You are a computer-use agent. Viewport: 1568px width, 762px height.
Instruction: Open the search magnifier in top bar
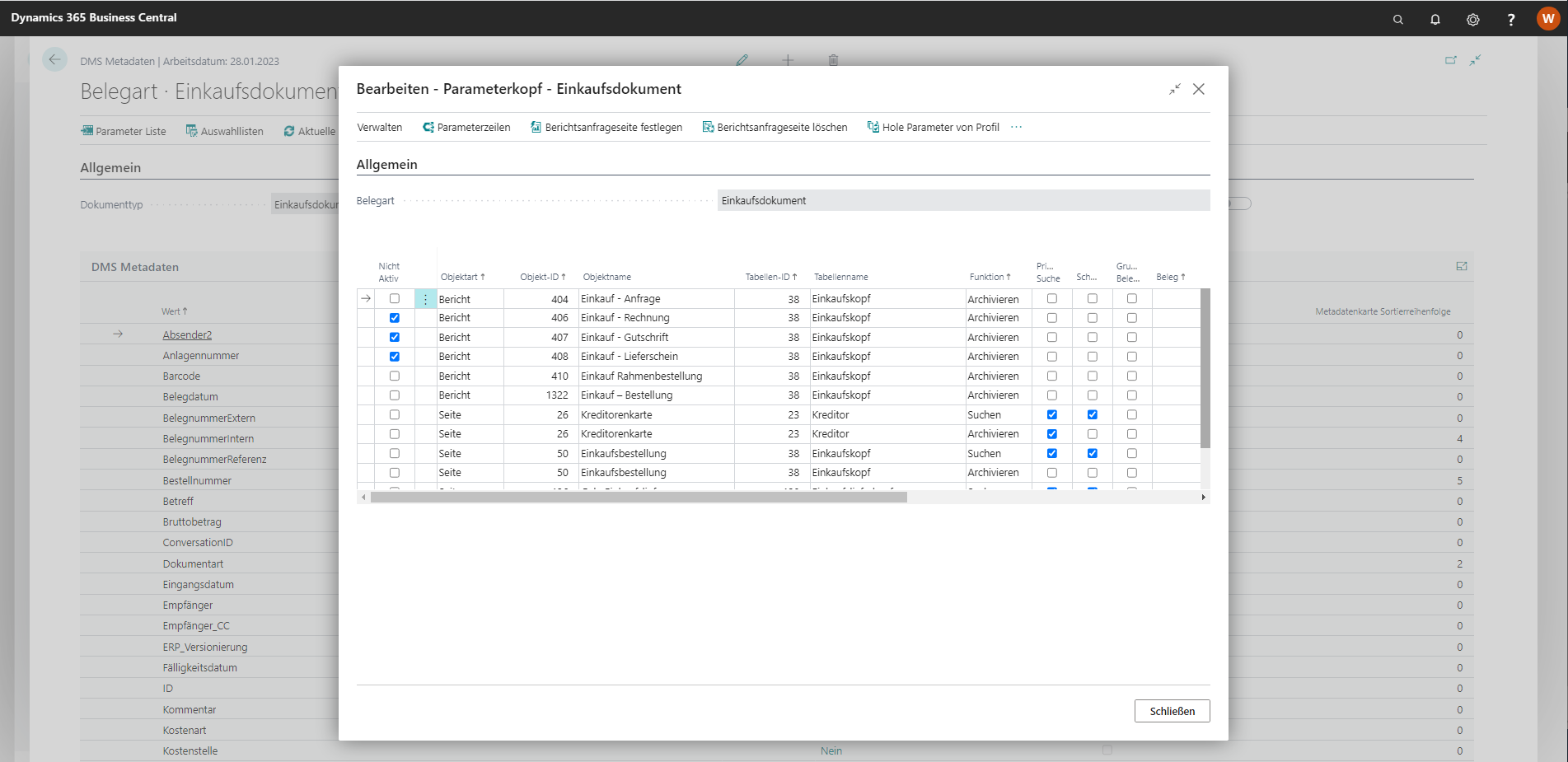1397,19
